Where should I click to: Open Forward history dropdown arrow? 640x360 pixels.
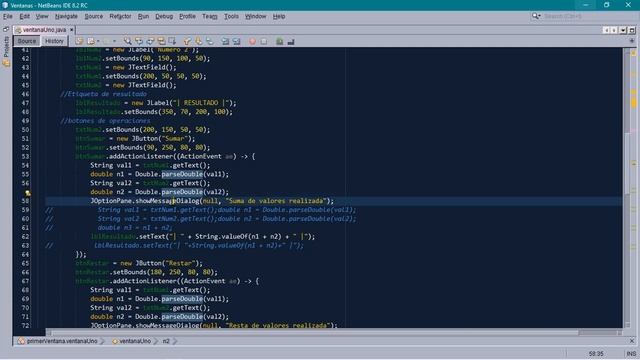tap(114, 41)
